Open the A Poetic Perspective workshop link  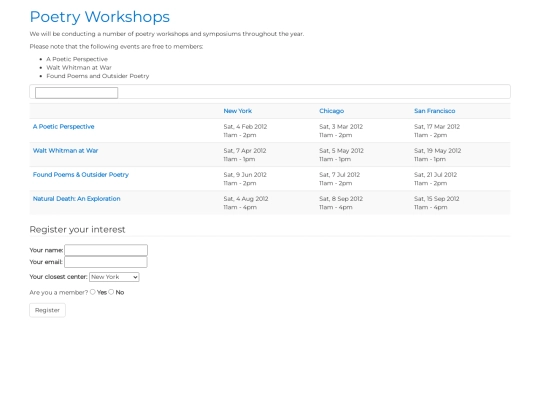tap(63, 126)
